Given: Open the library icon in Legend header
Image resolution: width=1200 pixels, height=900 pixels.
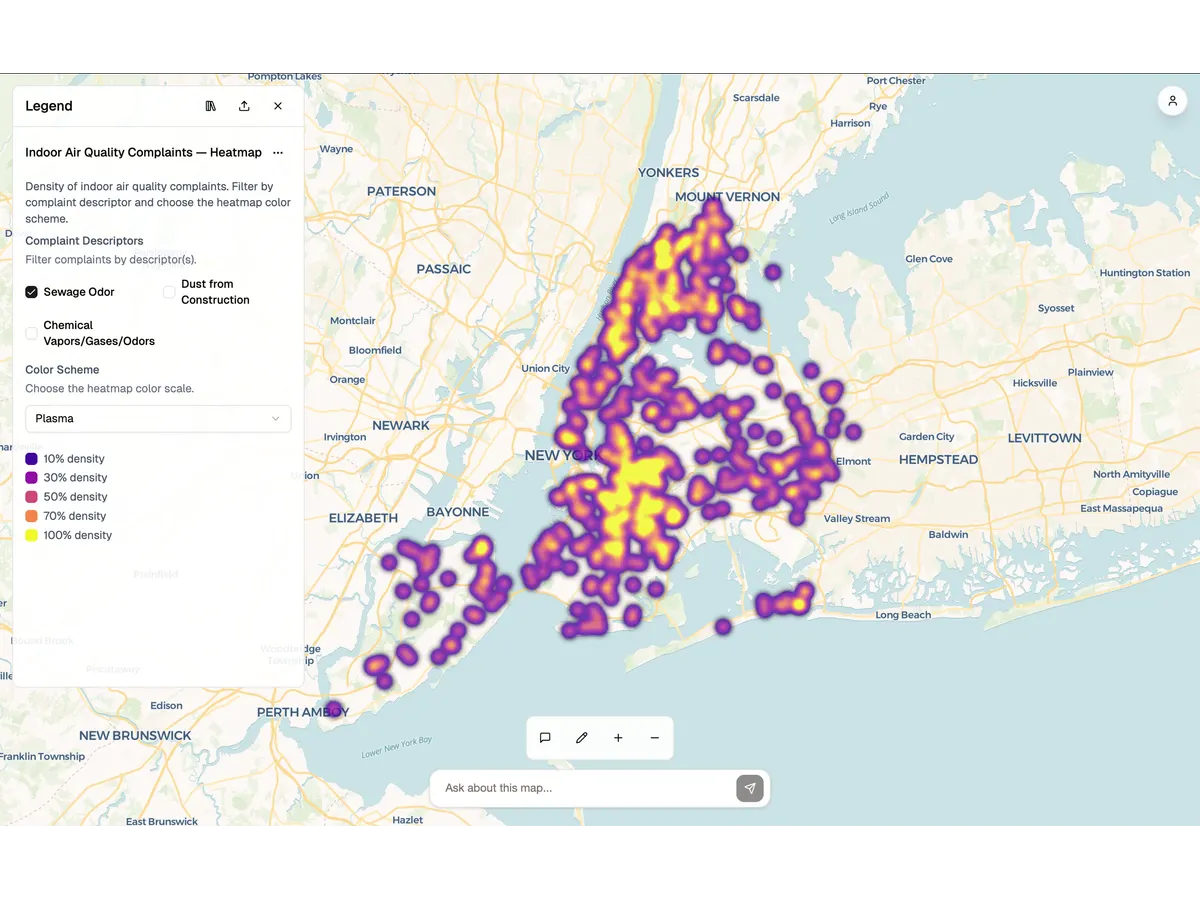Looking at the screenshot, I should point(211,106).
